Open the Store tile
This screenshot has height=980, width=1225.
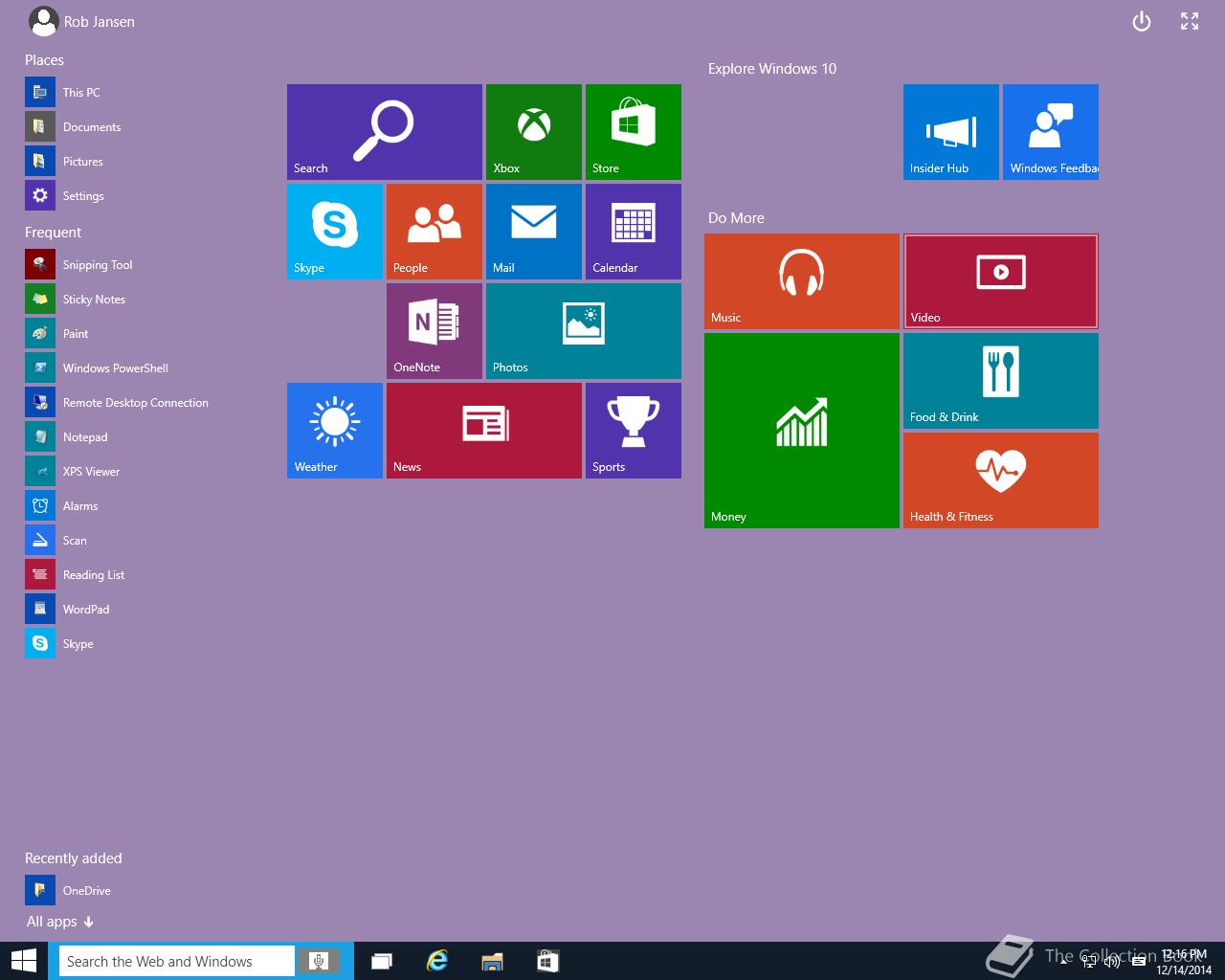pyautogui.click(x=634, y=132)
